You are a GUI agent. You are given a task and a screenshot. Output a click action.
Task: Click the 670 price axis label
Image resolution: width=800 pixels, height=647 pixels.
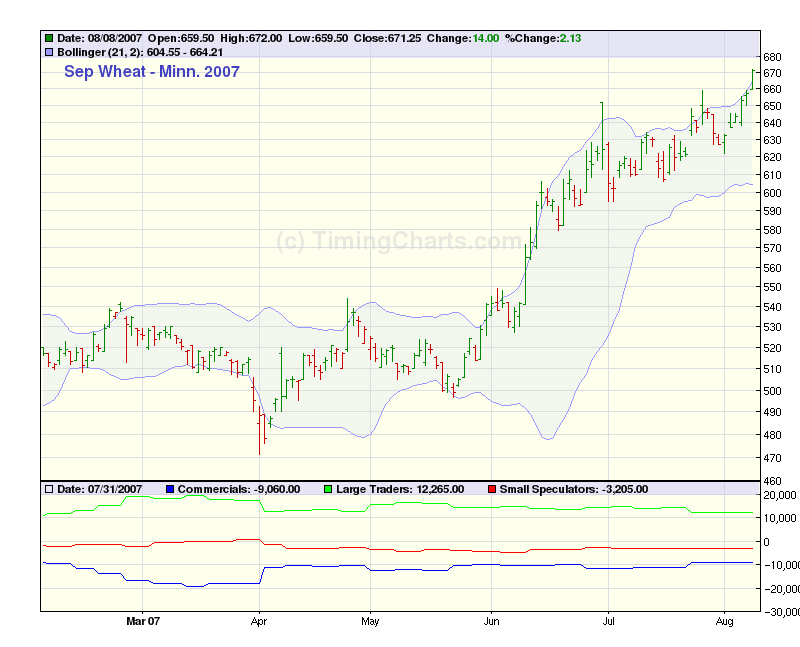point(772,73)
